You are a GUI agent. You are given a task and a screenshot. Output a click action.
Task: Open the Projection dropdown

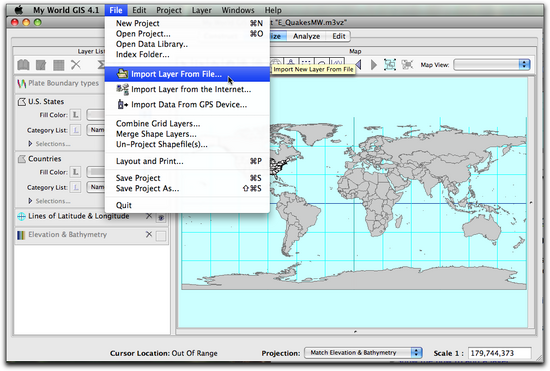click(x=363, y=353)
